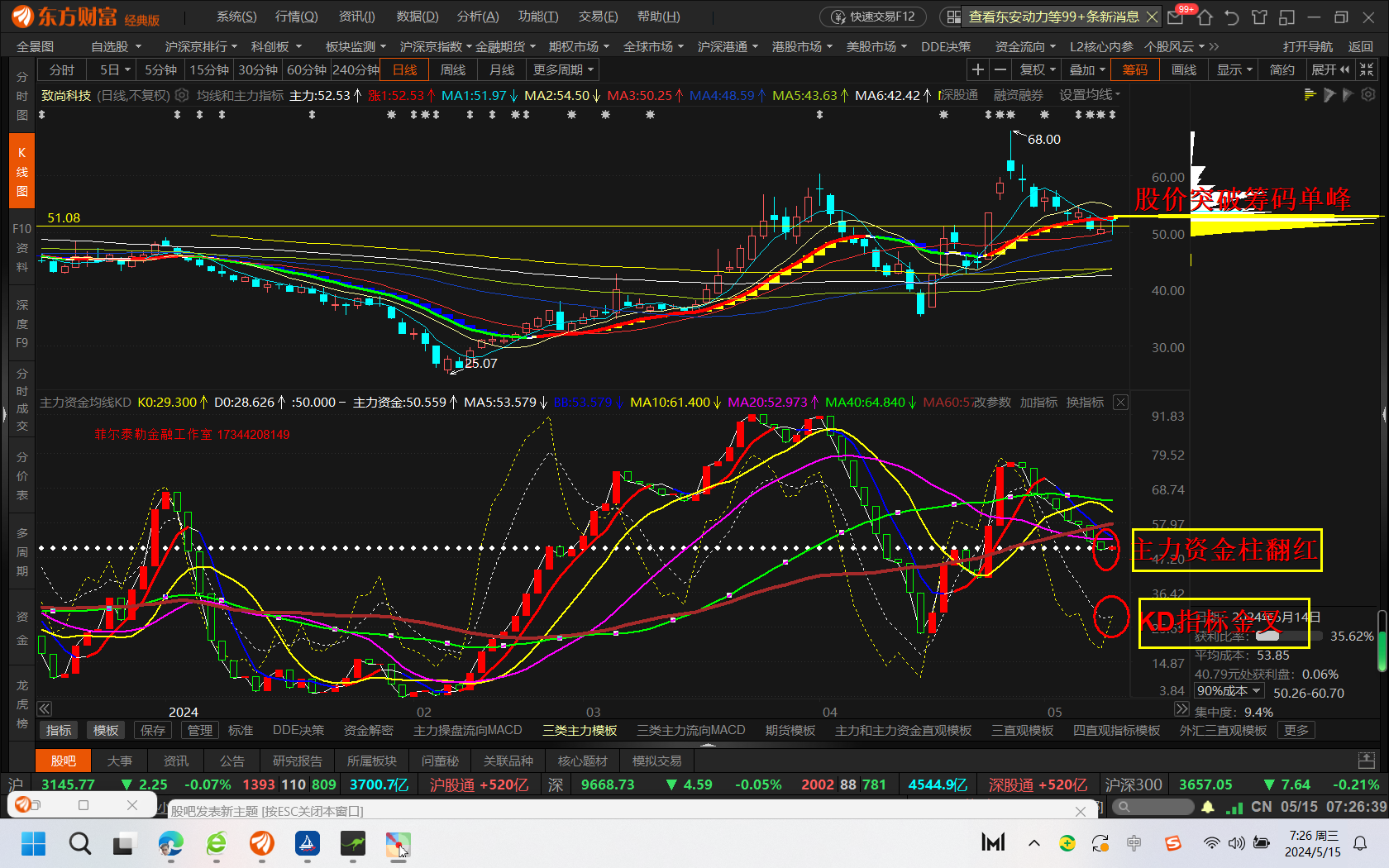Screen dimensions: 1389x868
Task: Click the 三类主力流向MACD template
Action: pyautogui.click(x=690, y=731)
